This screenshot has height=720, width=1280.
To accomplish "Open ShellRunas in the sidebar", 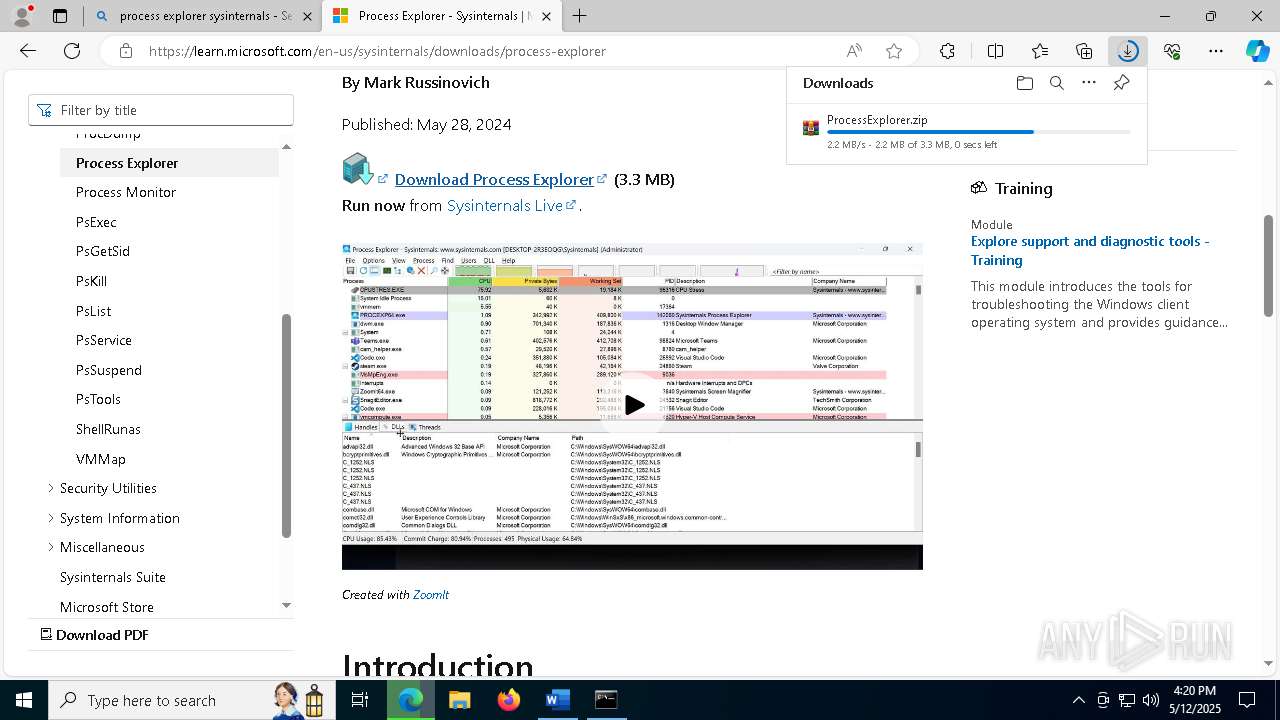I will (x=108, y=429).
